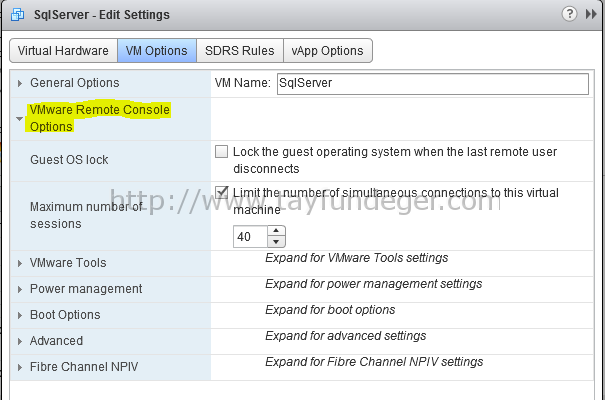Click the maximum sessions value field showing 40
This screenshot has width=605, height=400.
point(250,236)
